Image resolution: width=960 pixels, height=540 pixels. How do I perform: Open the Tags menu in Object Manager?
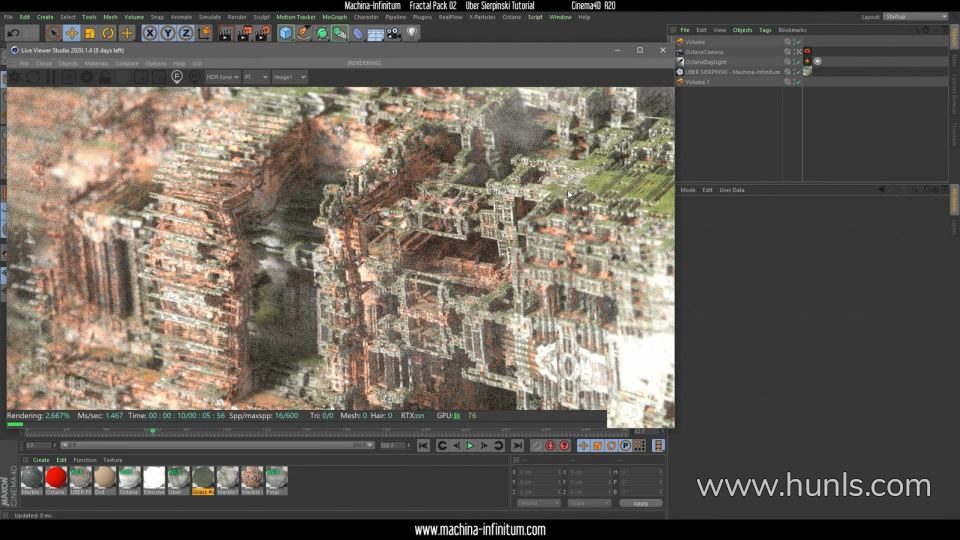(x=764, y=30)
